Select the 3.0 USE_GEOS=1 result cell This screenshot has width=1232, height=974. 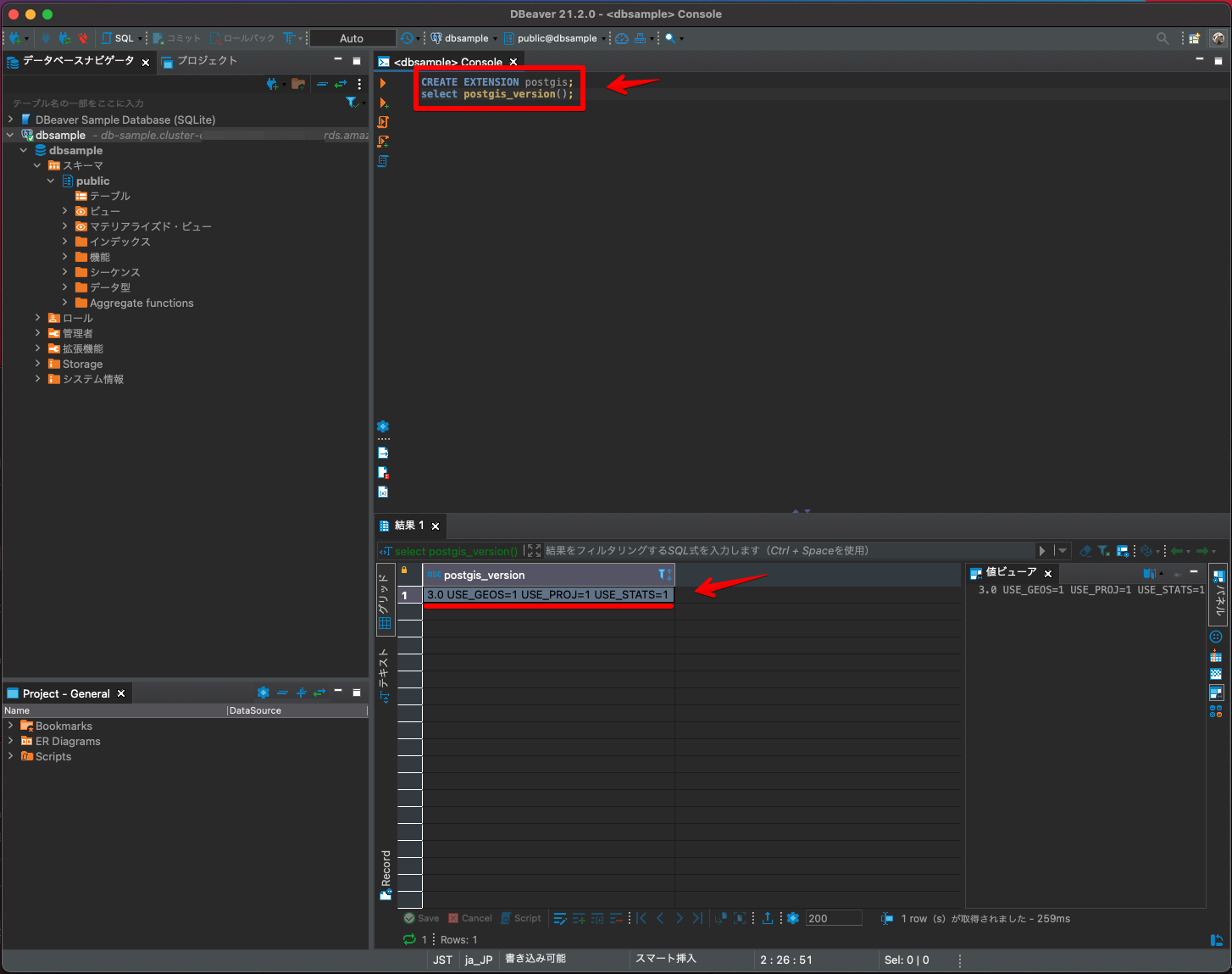[x=548, y=595]
